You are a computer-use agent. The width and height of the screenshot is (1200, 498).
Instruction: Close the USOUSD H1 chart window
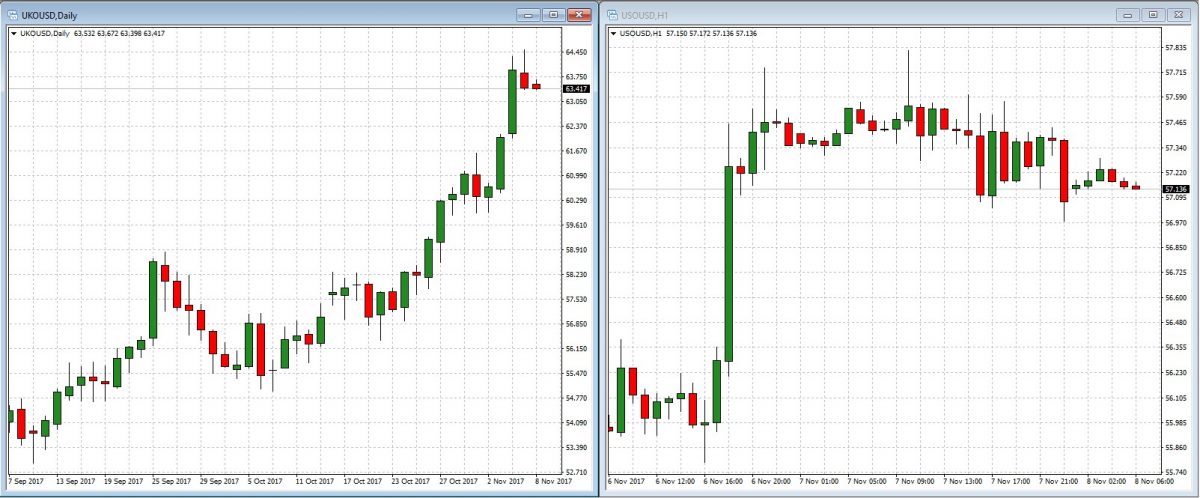click(1180, 15)
